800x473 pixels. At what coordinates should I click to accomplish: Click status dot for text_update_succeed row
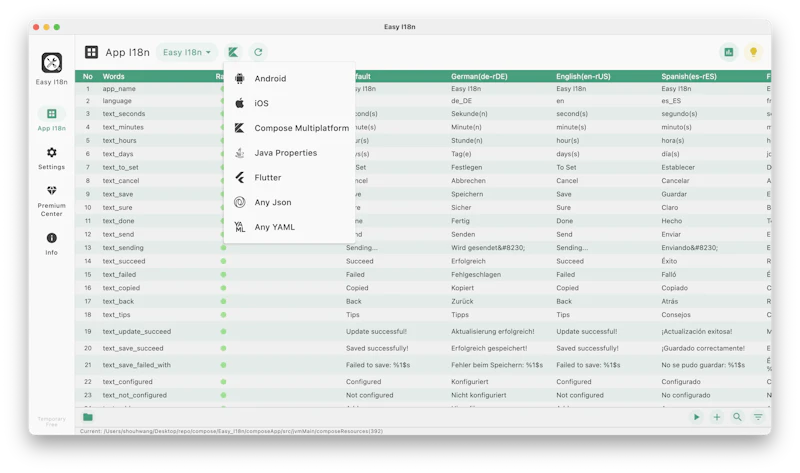pyautogui.click(x=223, y=331)
